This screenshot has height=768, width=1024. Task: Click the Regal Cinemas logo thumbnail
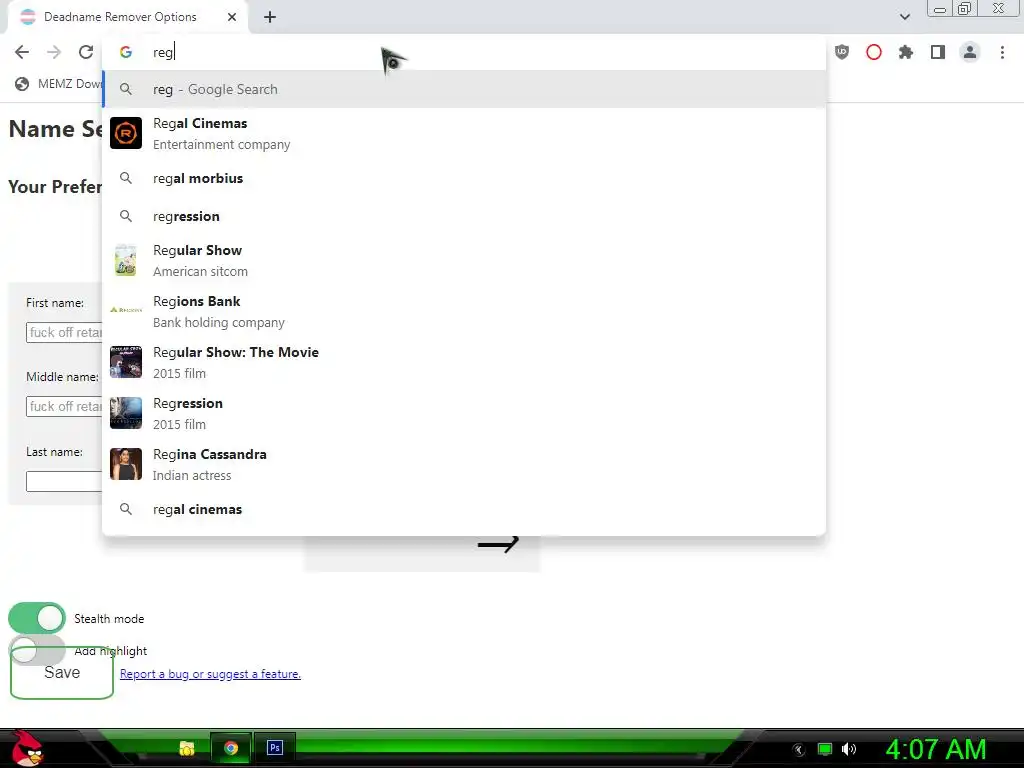(x=126, y=133)
